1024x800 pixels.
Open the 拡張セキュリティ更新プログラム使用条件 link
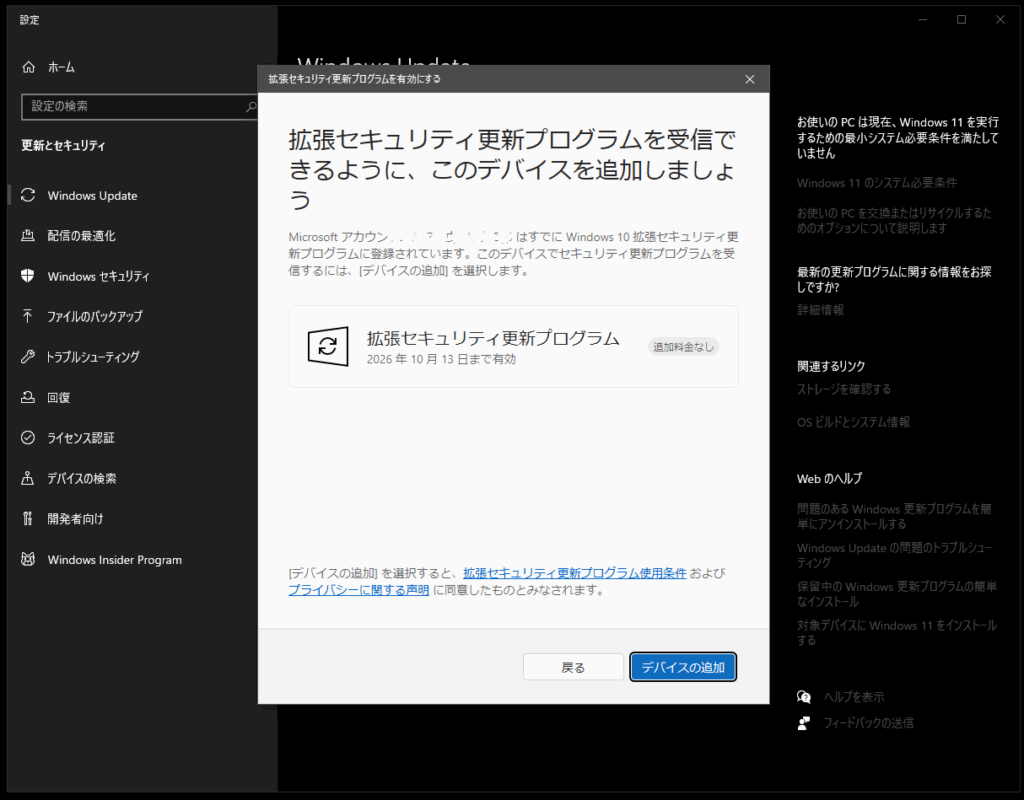(x=575, y=573)
